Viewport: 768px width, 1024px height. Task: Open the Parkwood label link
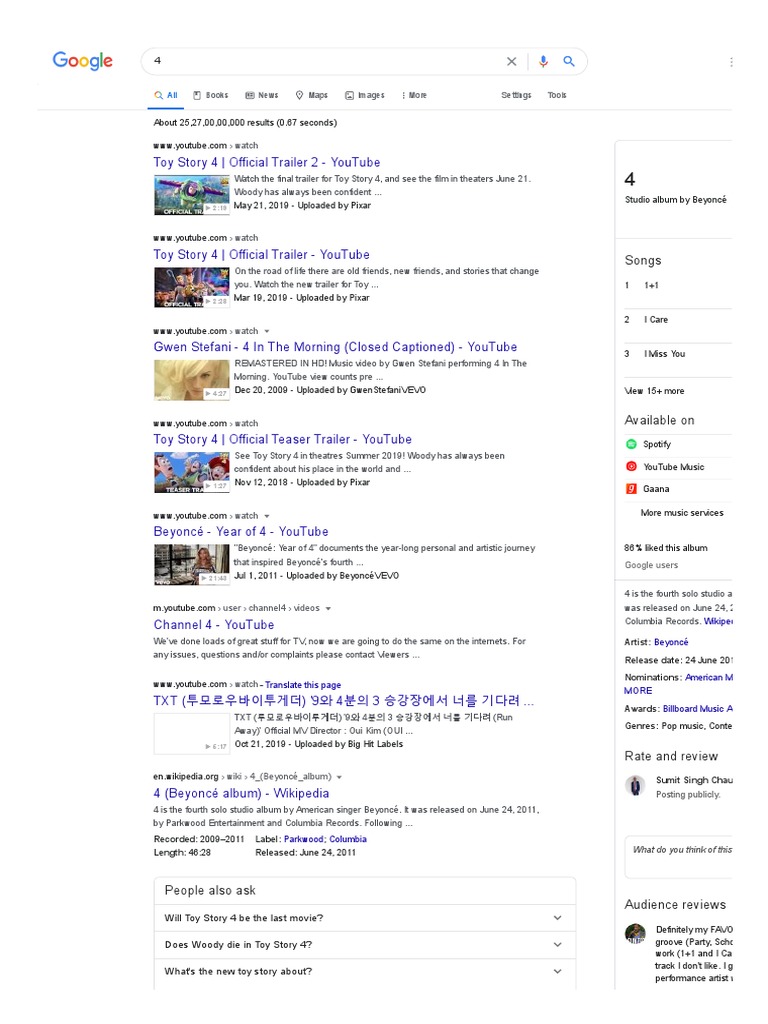pyautogui.click(x=304, y=839)
